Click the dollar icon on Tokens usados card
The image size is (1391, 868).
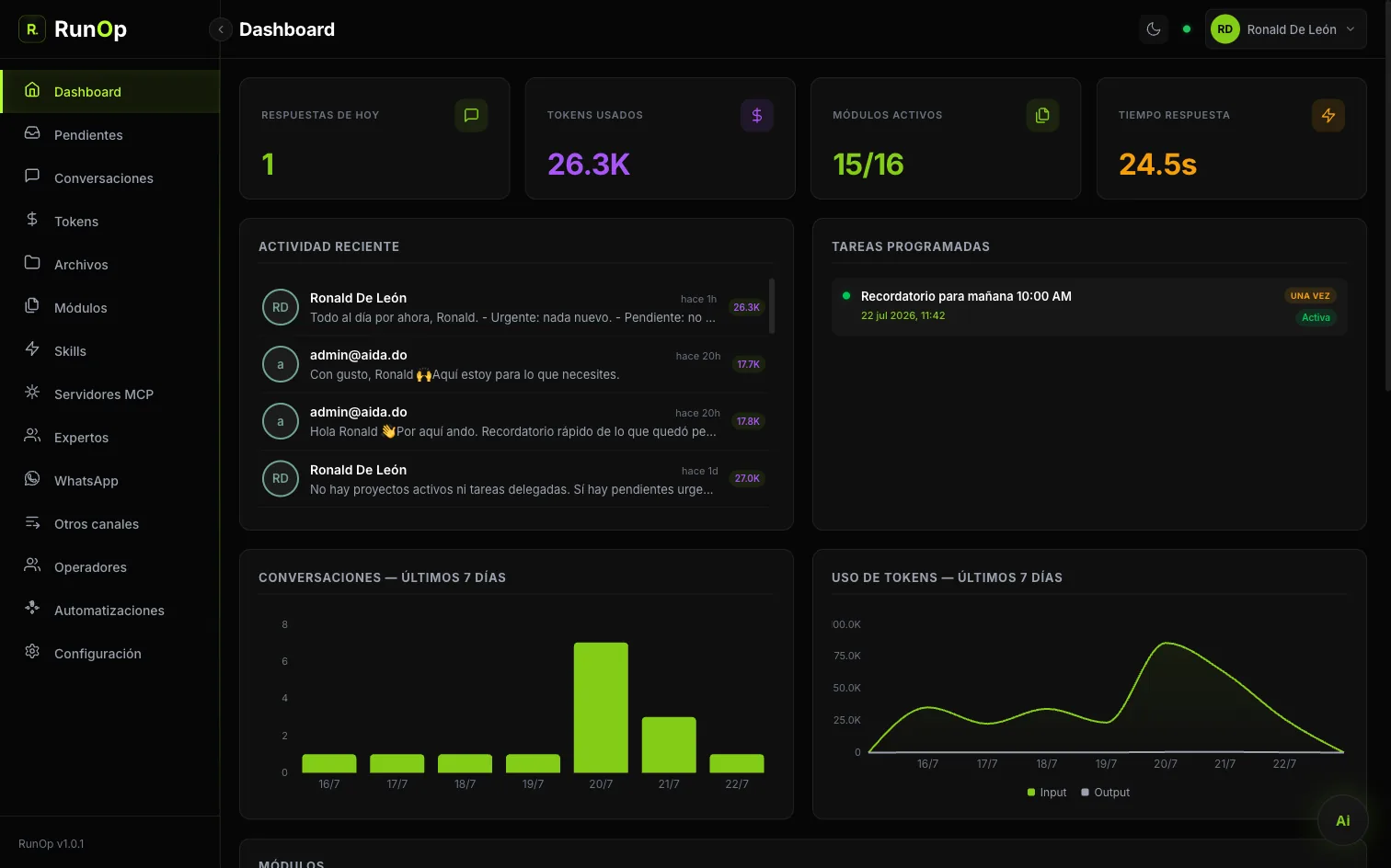pyautogui.click(x=757, y=116)
